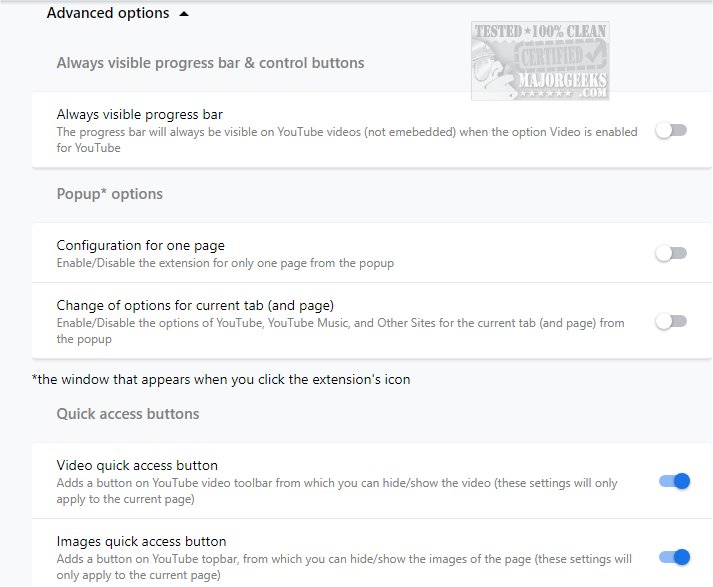Enable the Always visible progress bar switch
This screenshot has width=713, height=587.
click(671, 130)
